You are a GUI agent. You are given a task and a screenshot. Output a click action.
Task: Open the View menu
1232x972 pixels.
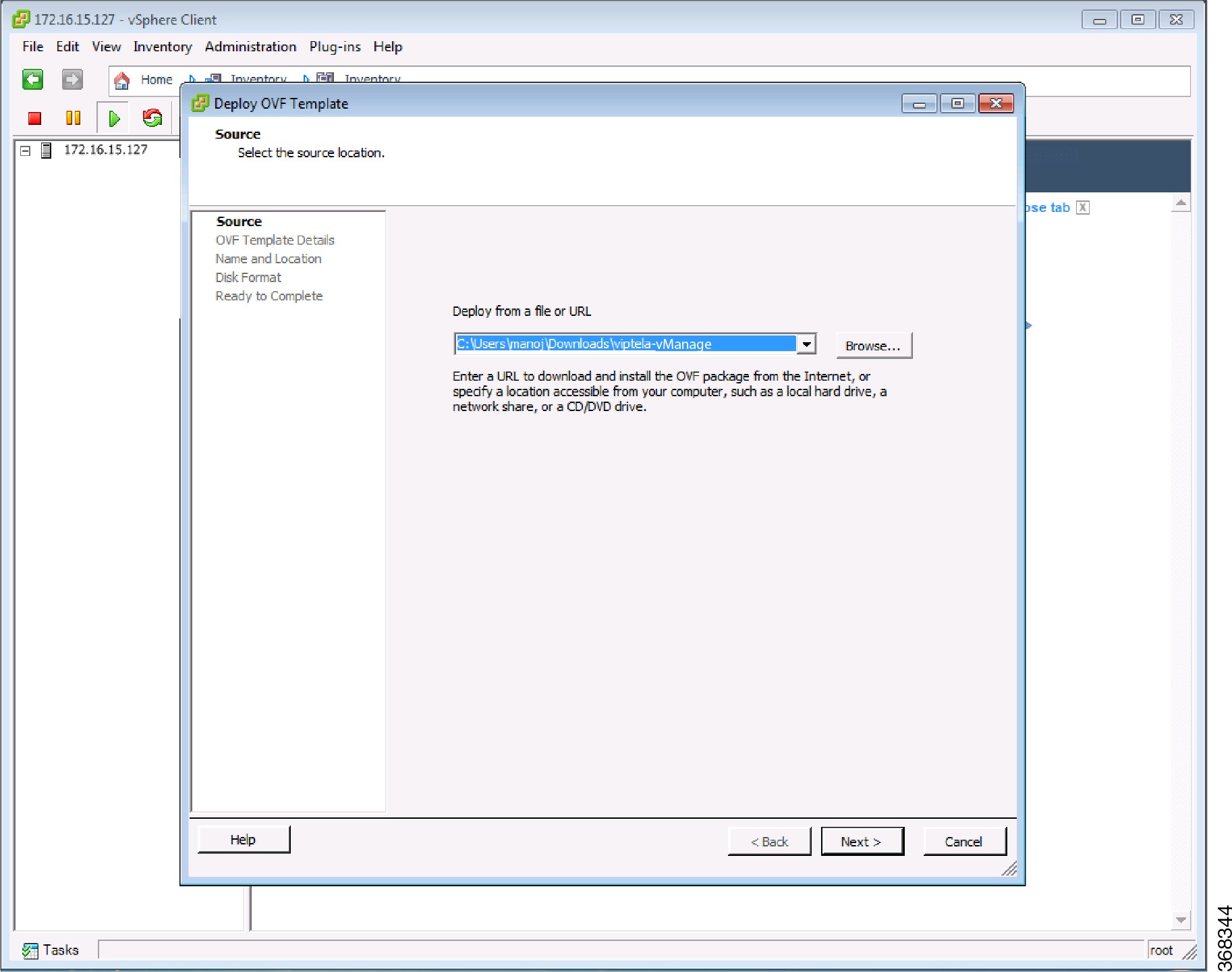pyautogui.click(x=107, y=47)
